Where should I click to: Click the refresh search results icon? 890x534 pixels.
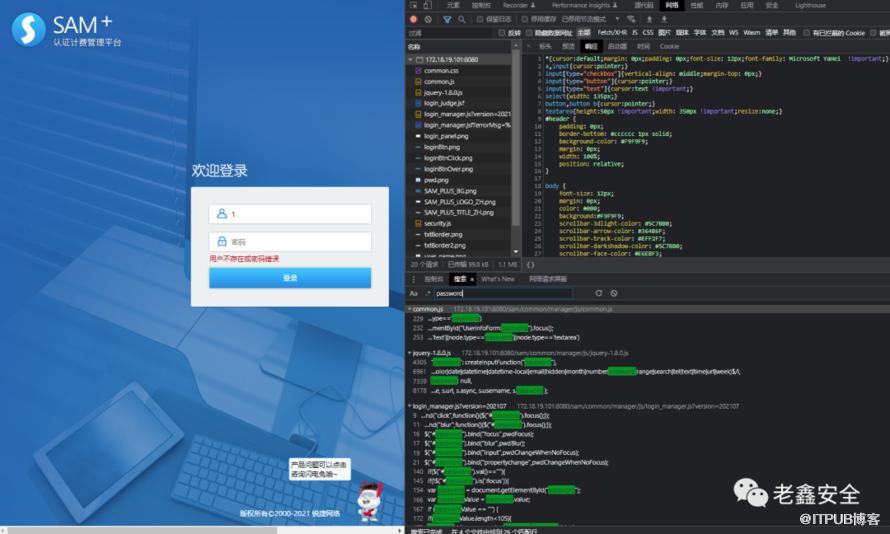click(599, 293)
